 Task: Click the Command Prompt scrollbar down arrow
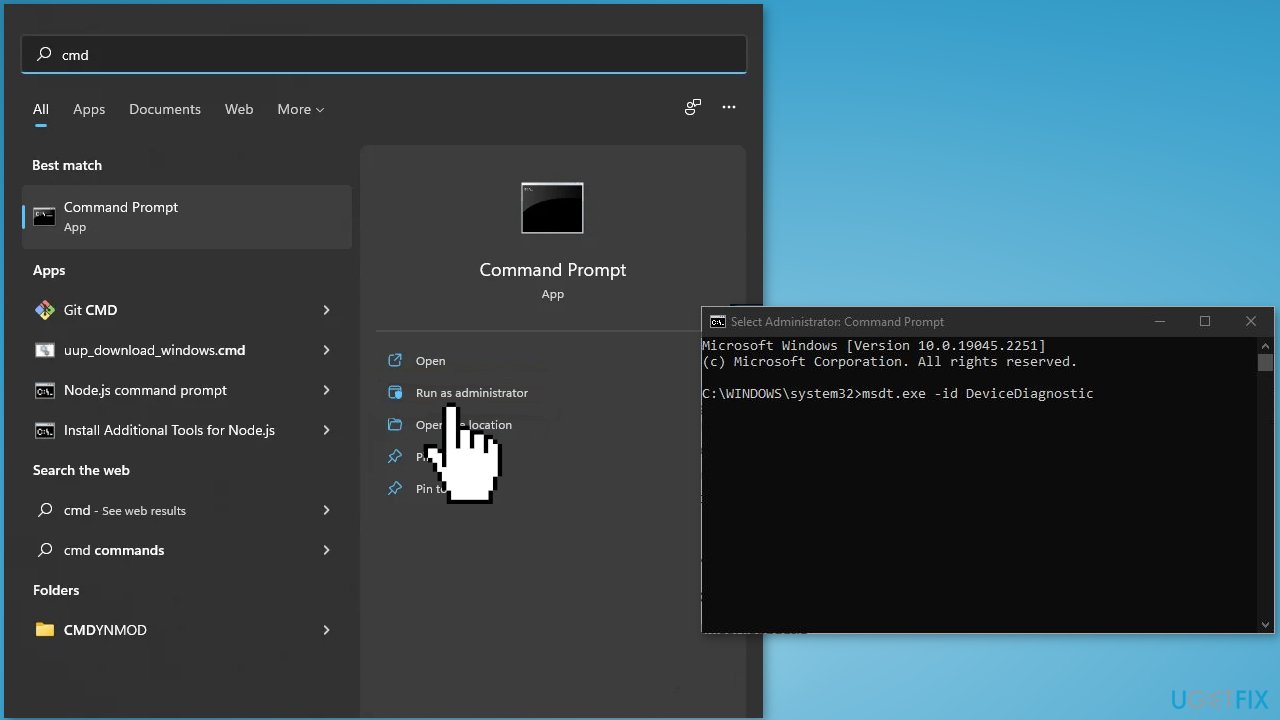(1266, 625)
